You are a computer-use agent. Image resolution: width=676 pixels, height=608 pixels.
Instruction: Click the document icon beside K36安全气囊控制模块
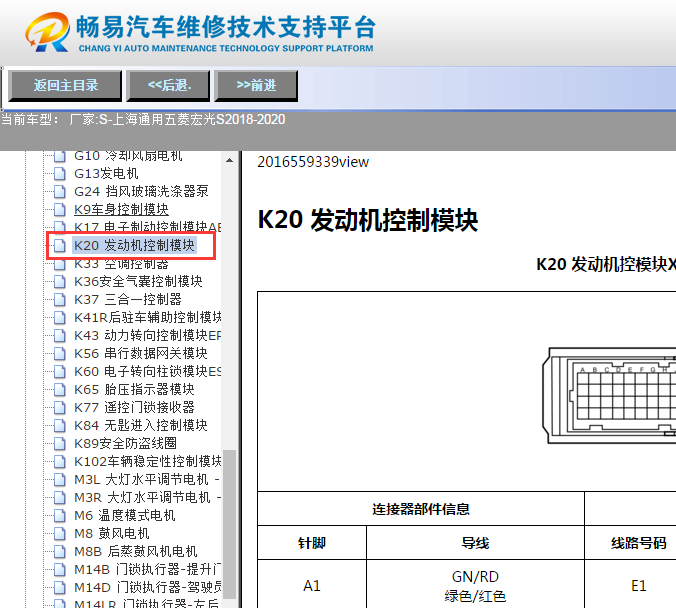click(60, 282)
